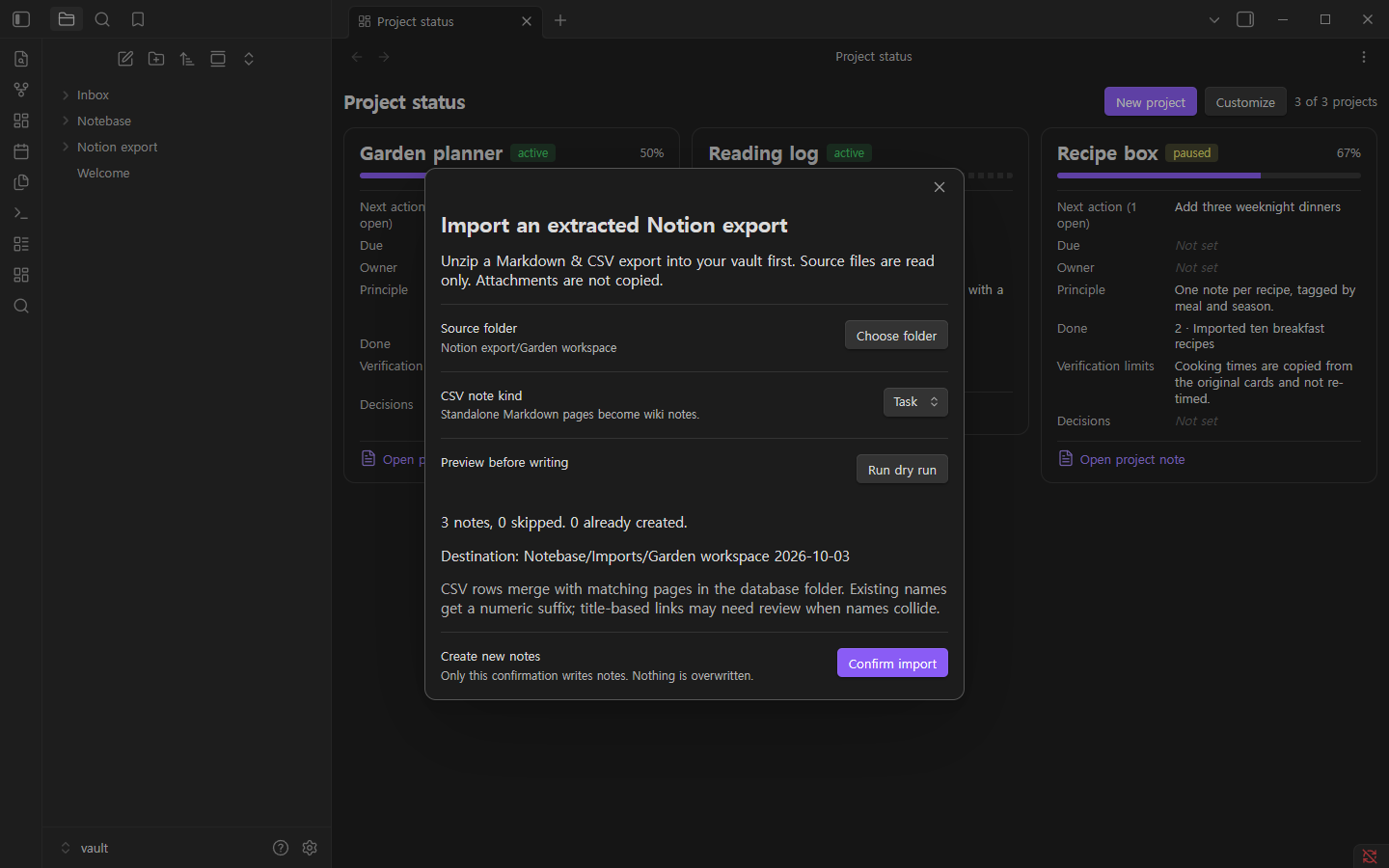Open the help icon beside vault
The width and height of the screenshot is (1389, 868).
pos(281,848)
